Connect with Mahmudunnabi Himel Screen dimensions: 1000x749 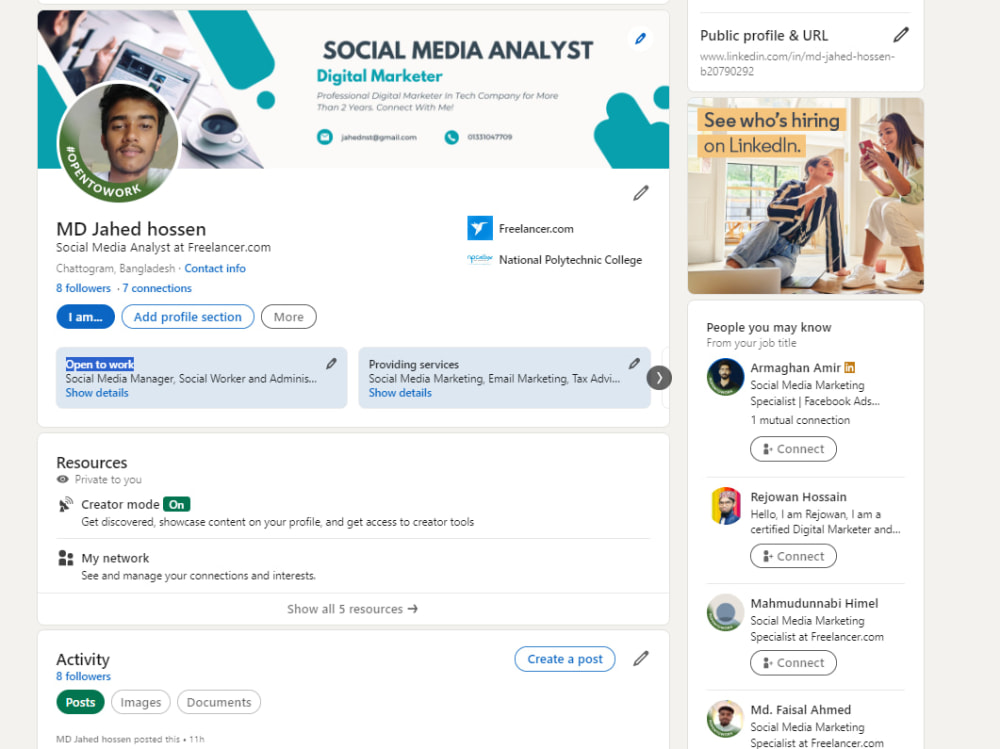[793, 662]
